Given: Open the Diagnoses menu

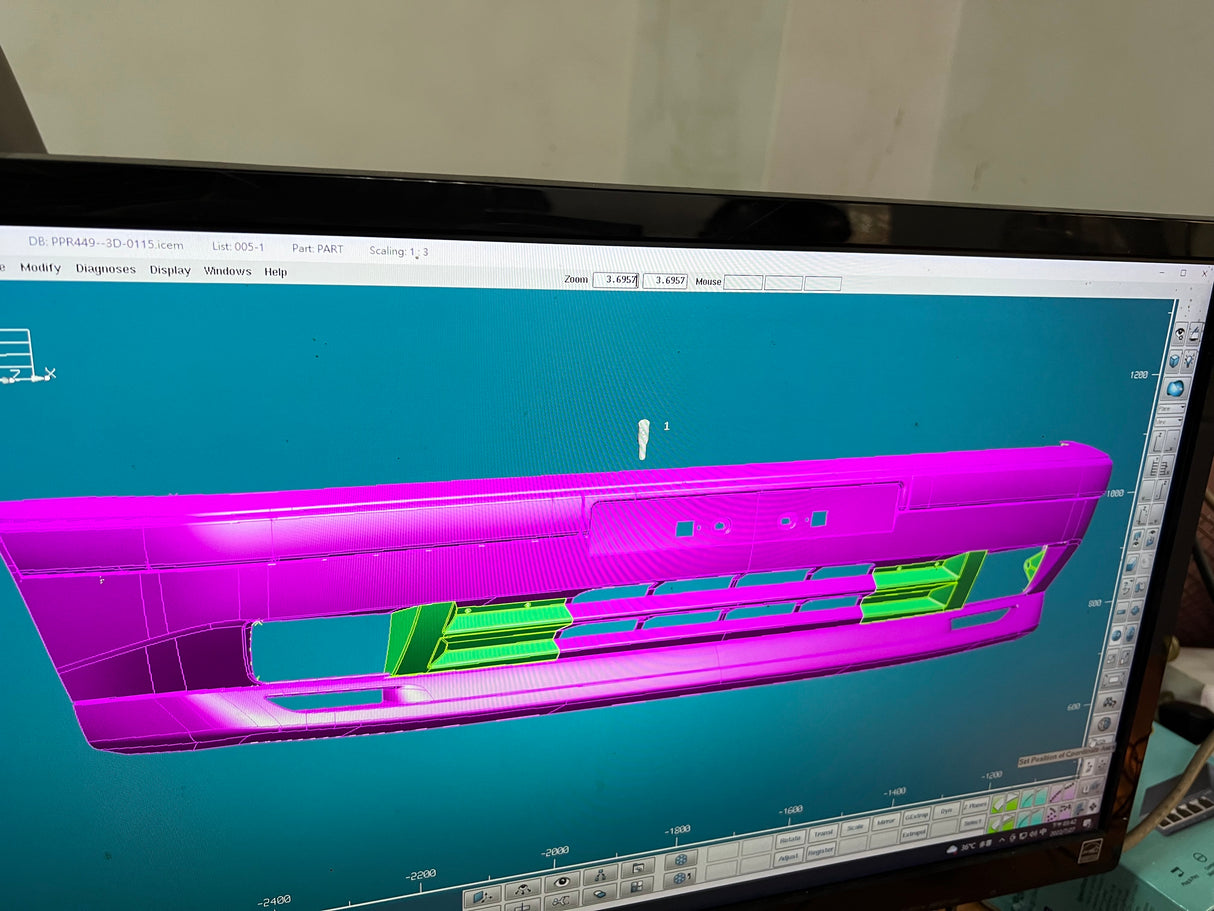Looking at the screenshot, I should click(105, 269).
